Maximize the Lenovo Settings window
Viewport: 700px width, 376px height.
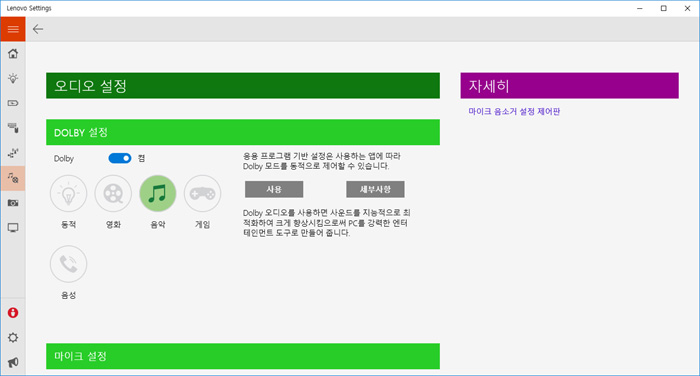[x=663, y=8]
